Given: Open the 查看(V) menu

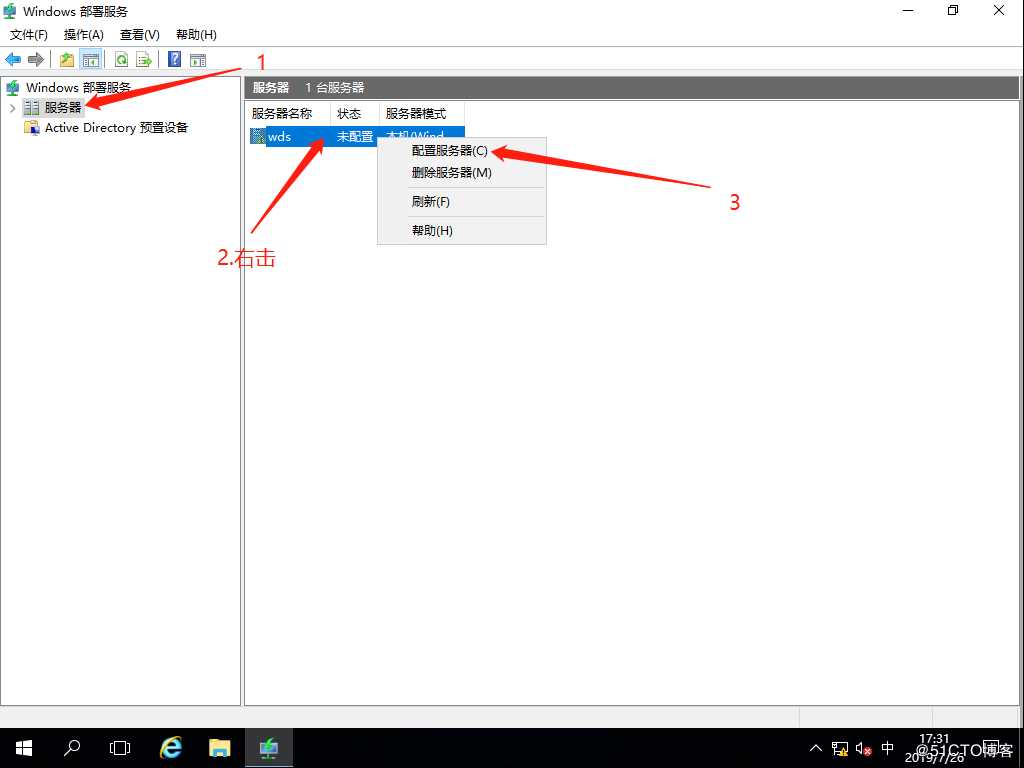Looking at the screenshot, I should point(140,35).
